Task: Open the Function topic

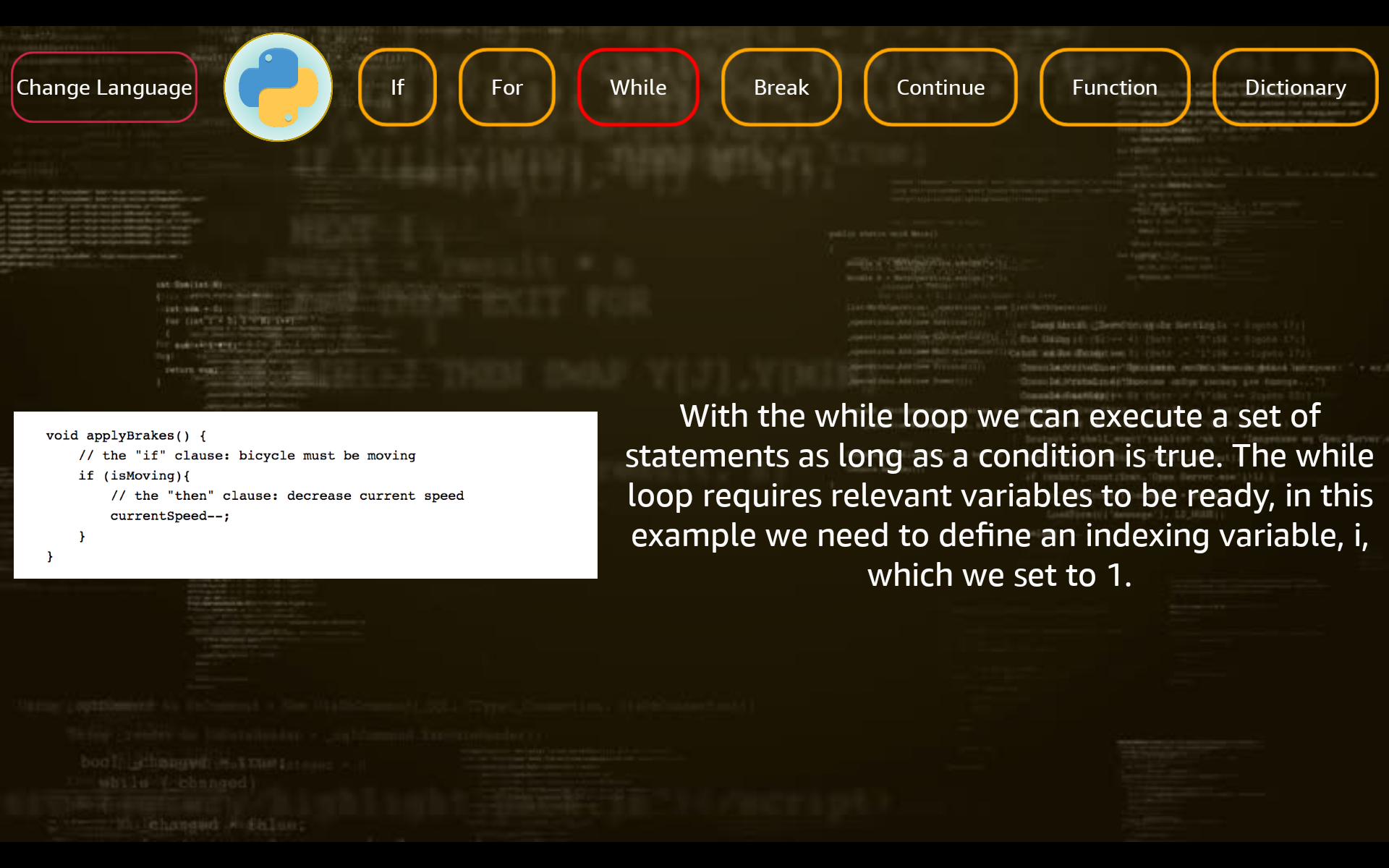Action: click(1114, 88)
